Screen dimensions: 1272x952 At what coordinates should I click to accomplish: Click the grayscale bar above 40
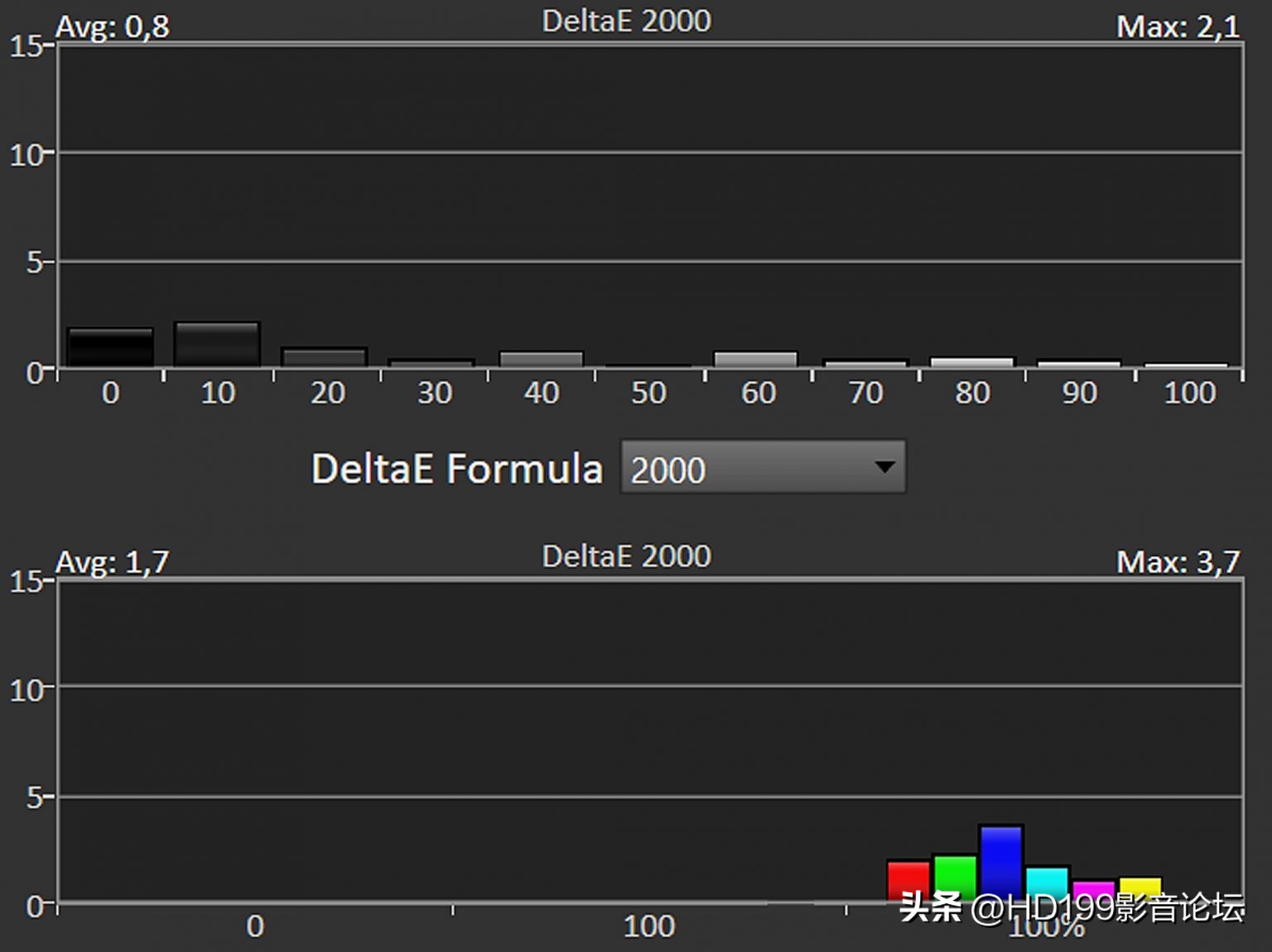pos(541,359)
